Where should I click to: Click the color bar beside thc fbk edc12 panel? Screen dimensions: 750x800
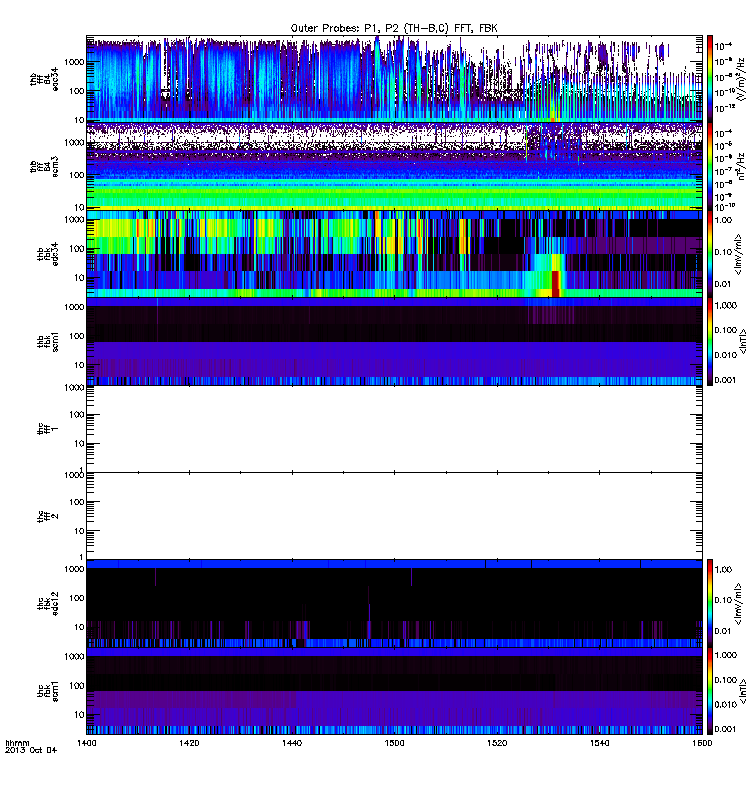(x=710, y=603)
